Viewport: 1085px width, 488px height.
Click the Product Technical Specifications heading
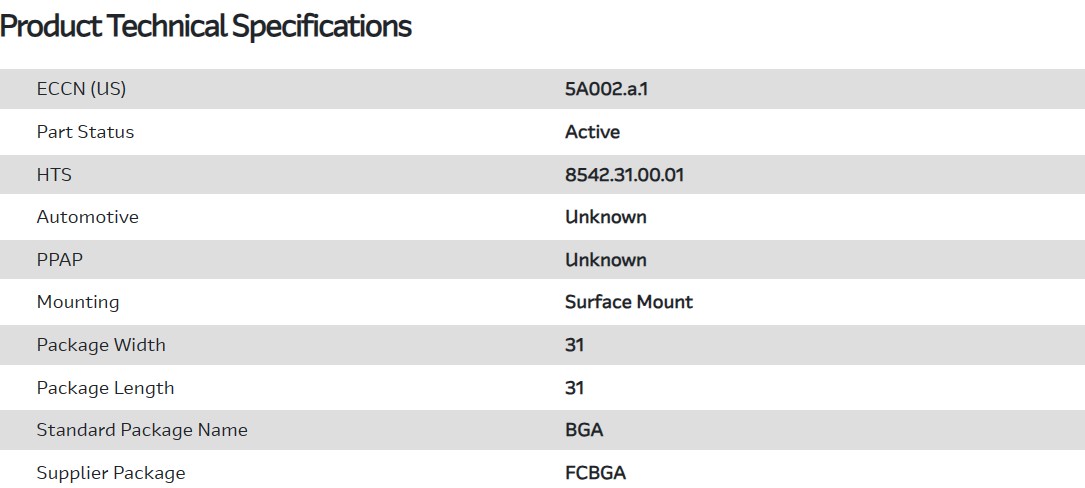coord(206,26)
